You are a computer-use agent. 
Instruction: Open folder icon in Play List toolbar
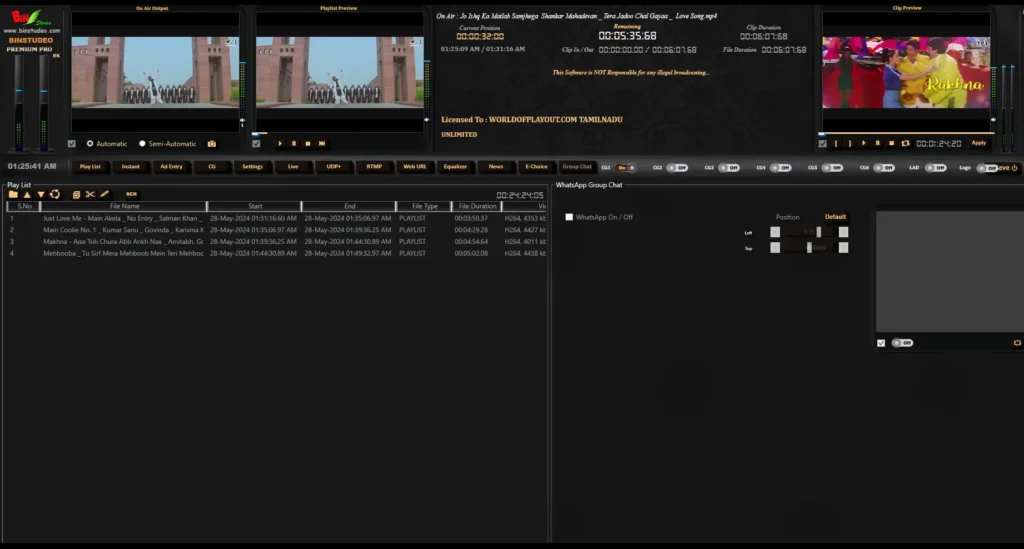[13, 195]
